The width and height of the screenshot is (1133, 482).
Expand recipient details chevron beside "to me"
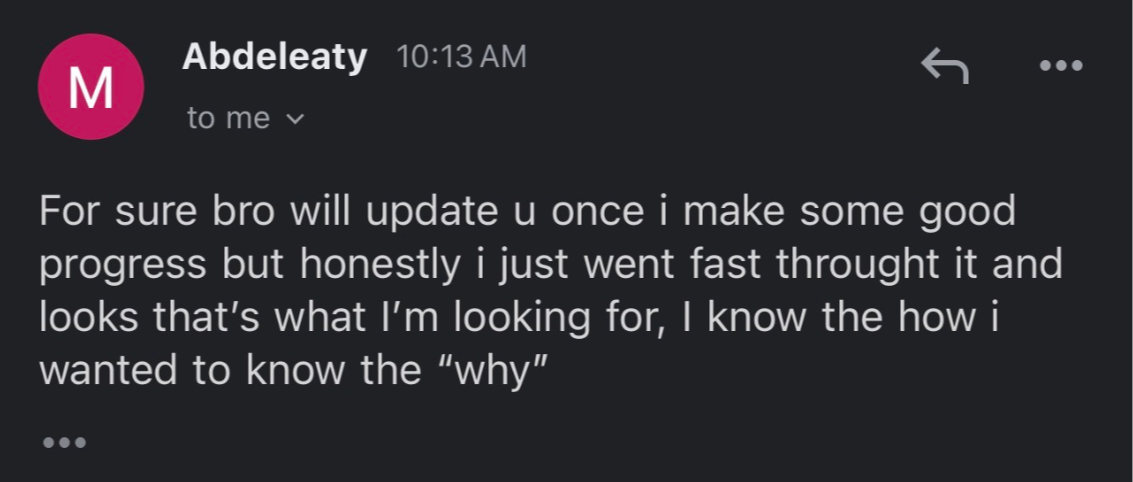[x=294, y=119]
